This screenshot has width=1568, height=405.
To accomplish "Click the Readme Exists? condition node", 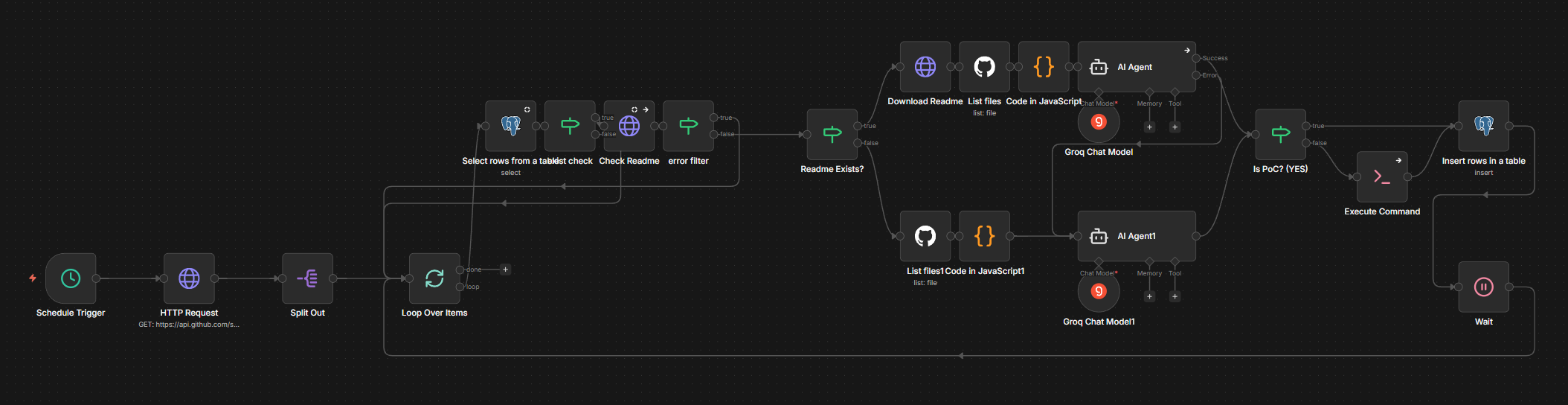I will click(832, 135).
